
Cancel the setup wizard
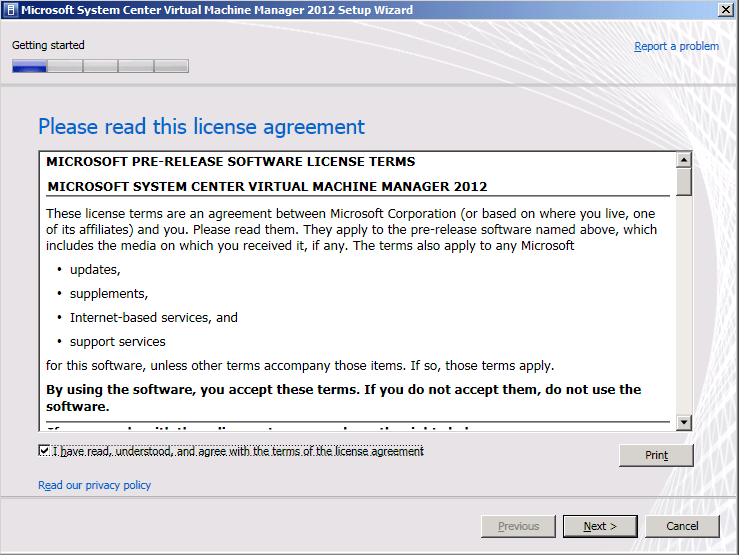[x=682, y=526]
